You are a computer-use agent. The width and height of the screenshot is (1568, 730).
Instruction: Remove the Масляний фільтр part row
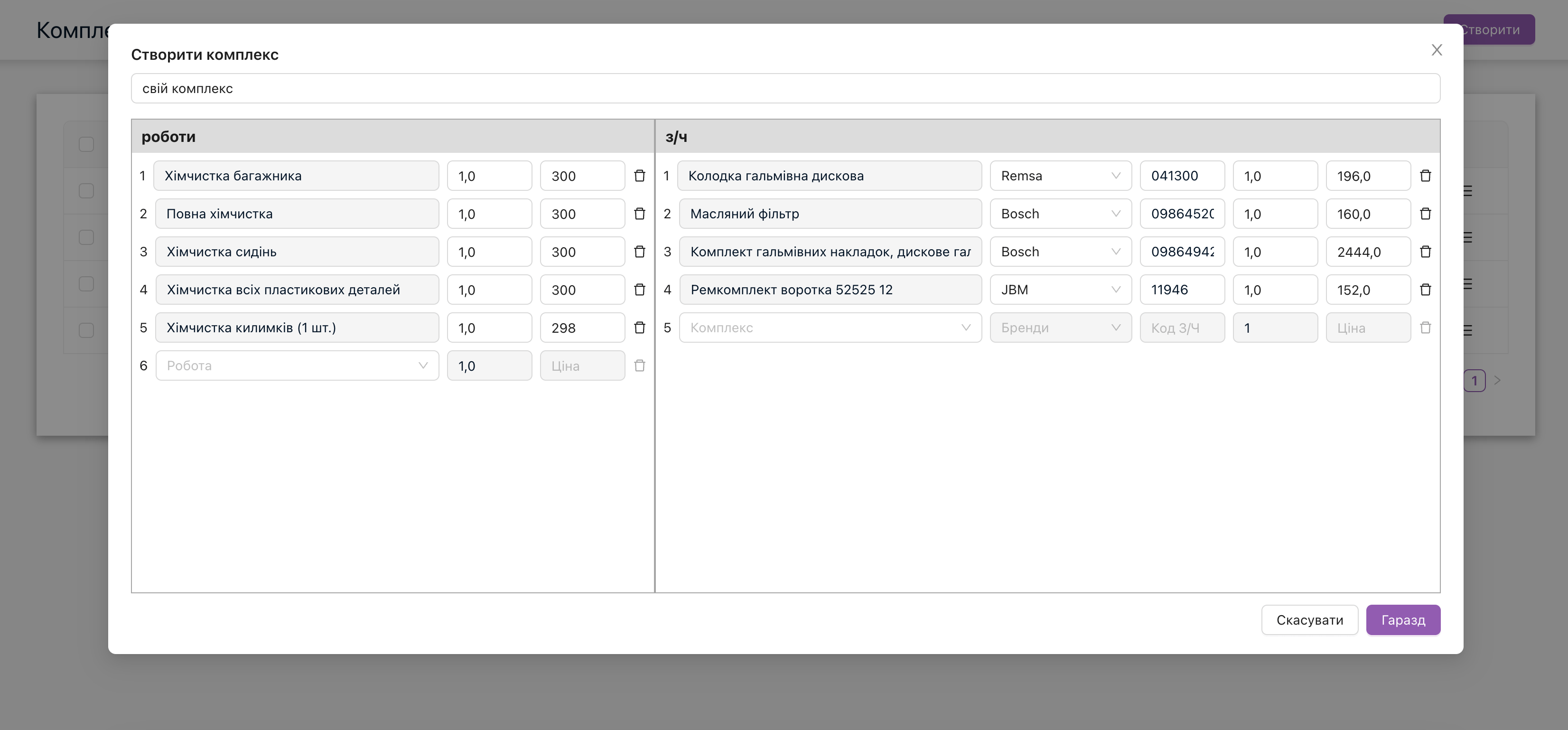1425,214
